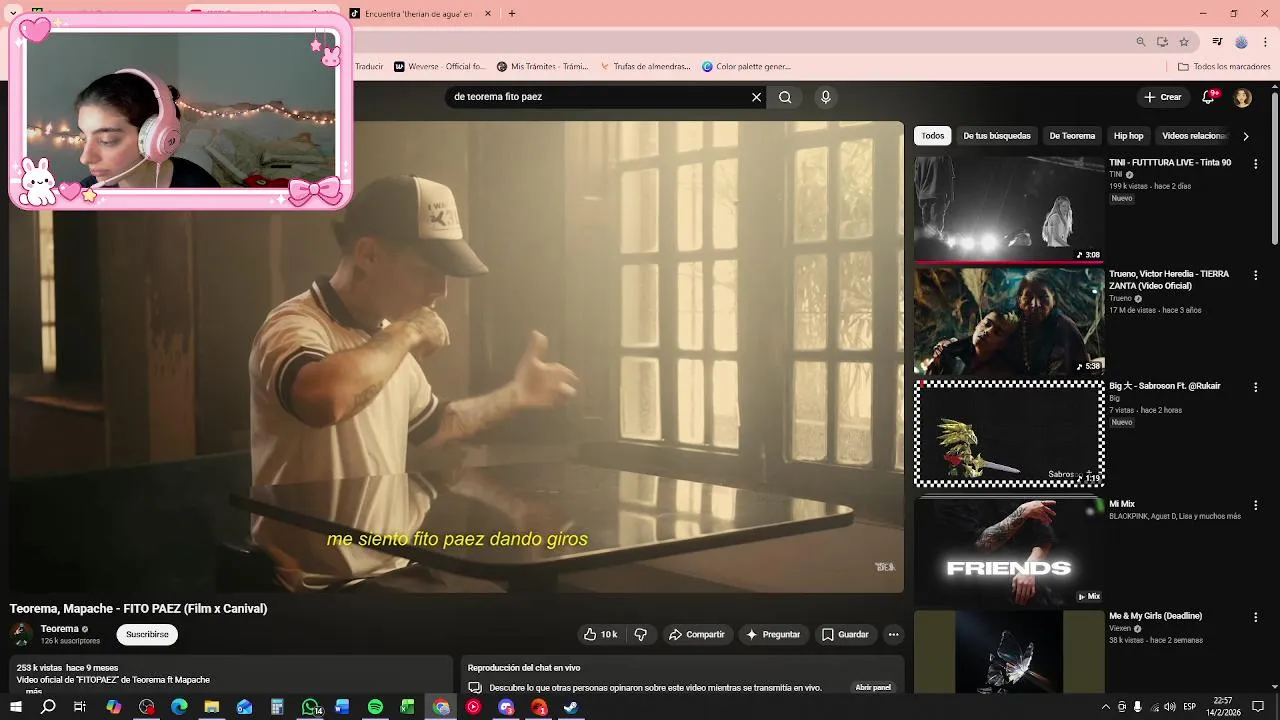
Task: Like the video with 10 k likes
Action: point(601,634)
